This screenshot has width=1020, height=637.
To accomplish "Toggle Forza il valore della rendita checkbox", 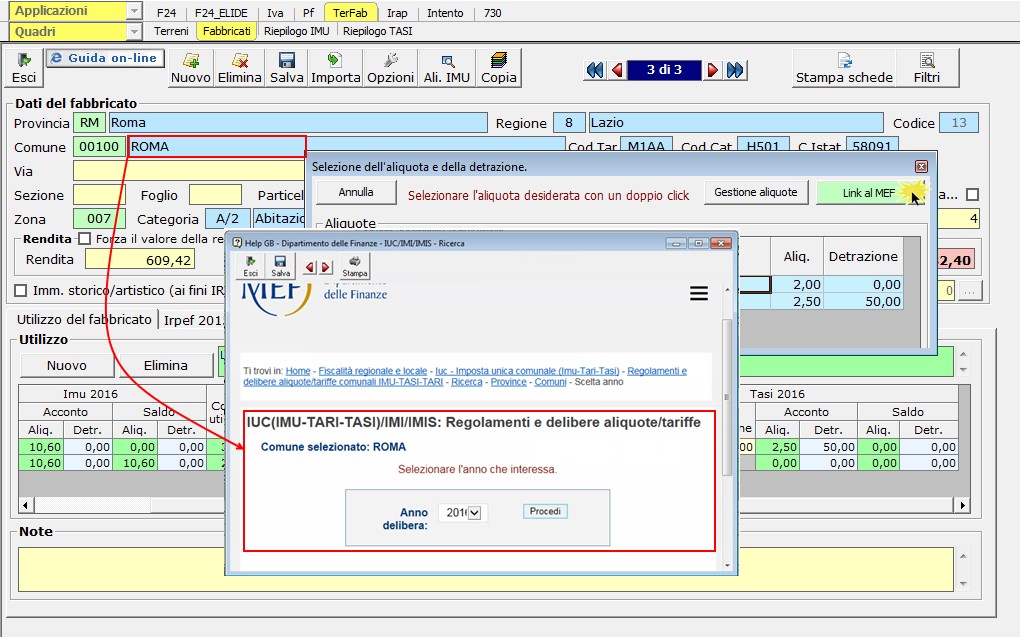I will [84, 239].
